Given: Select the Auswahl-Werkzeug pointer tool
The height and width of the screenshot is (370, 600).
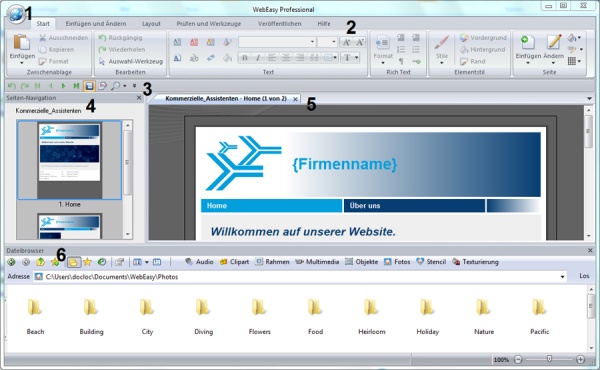Looking at the screenshot, I should tap(130, 61).
